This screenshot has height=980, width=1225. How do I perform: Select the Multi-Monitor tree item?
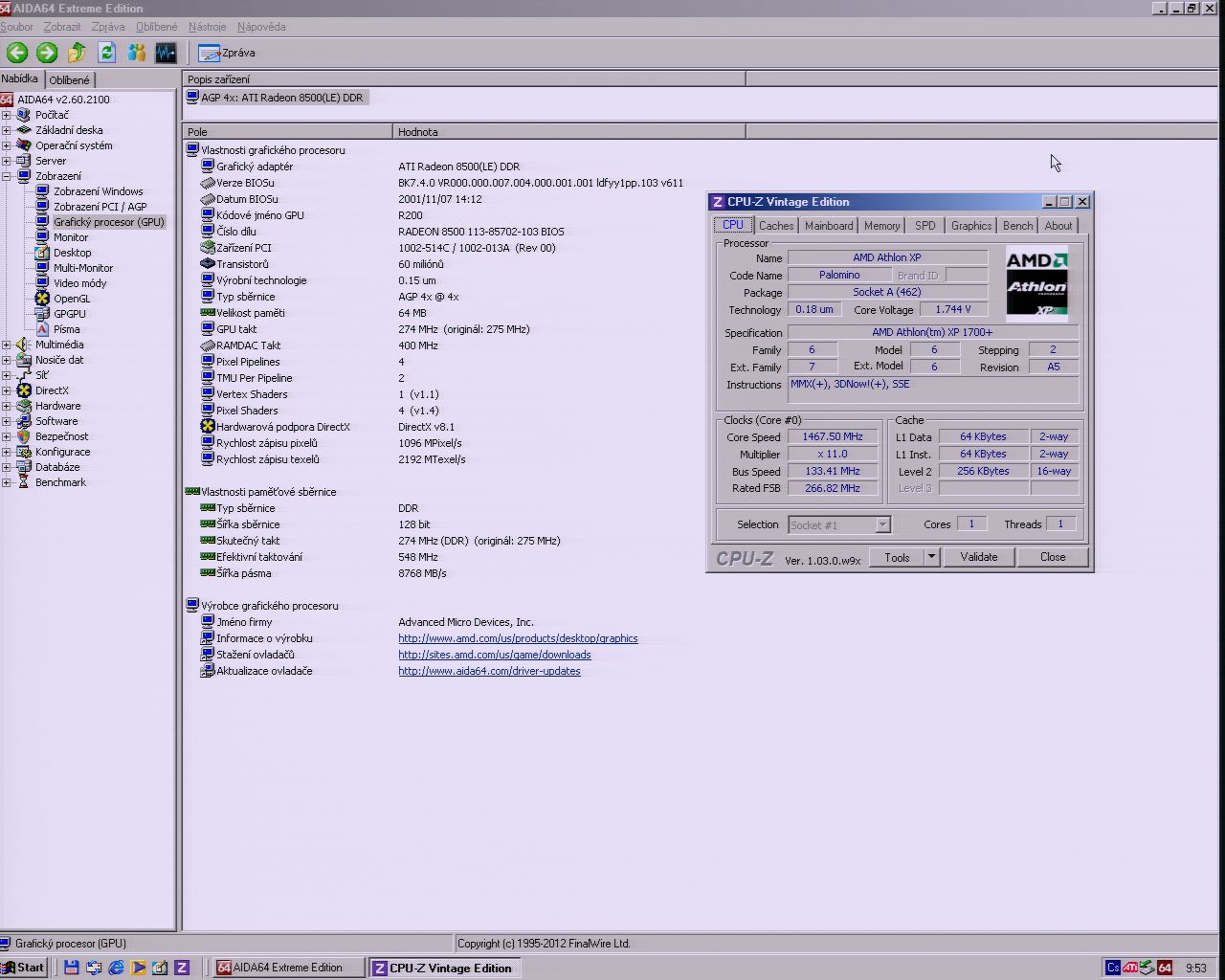pos(83,268)
